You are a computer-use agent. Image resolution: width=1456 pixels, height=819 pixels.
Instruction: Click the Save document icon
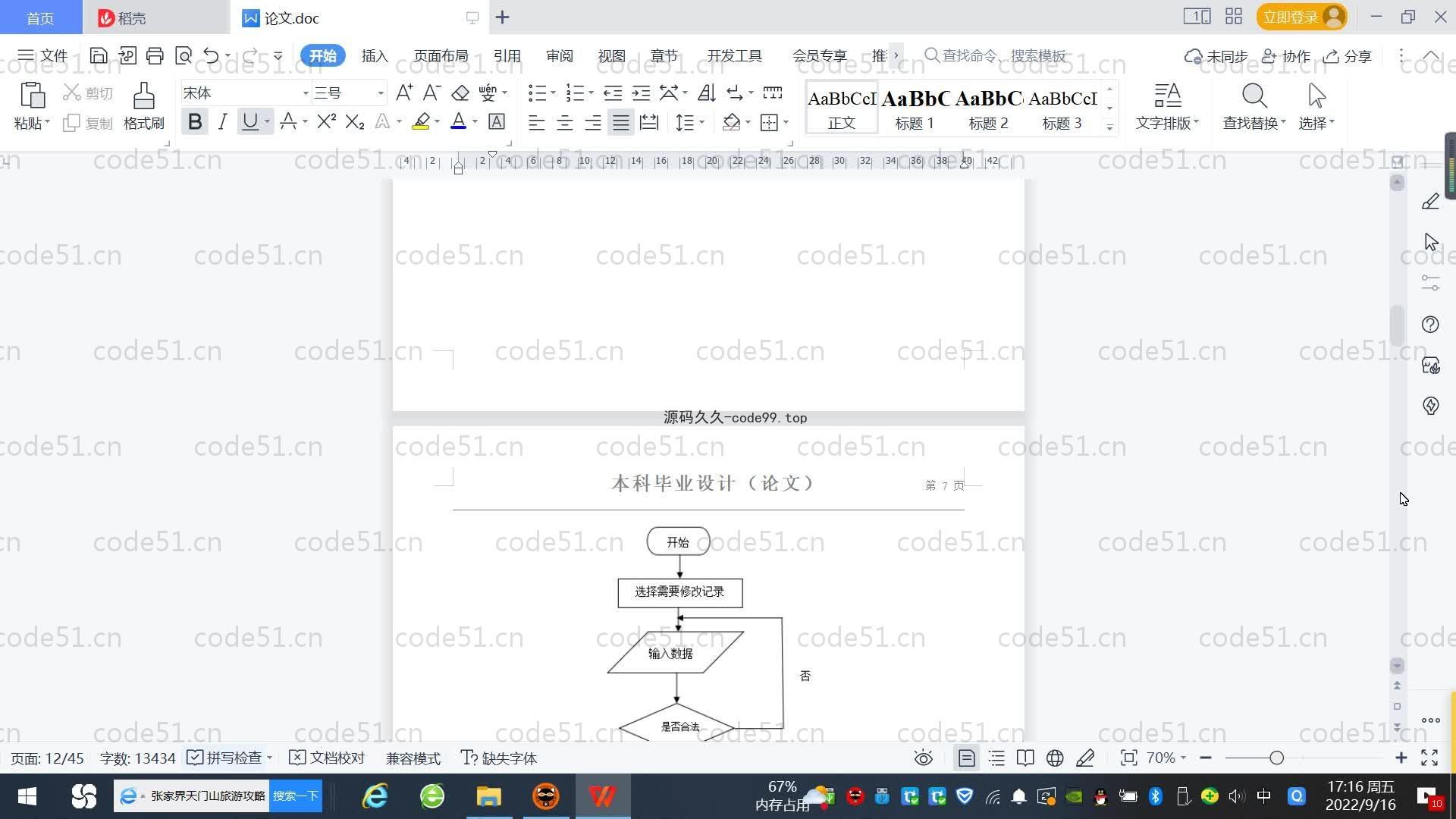tap(99, 55)
